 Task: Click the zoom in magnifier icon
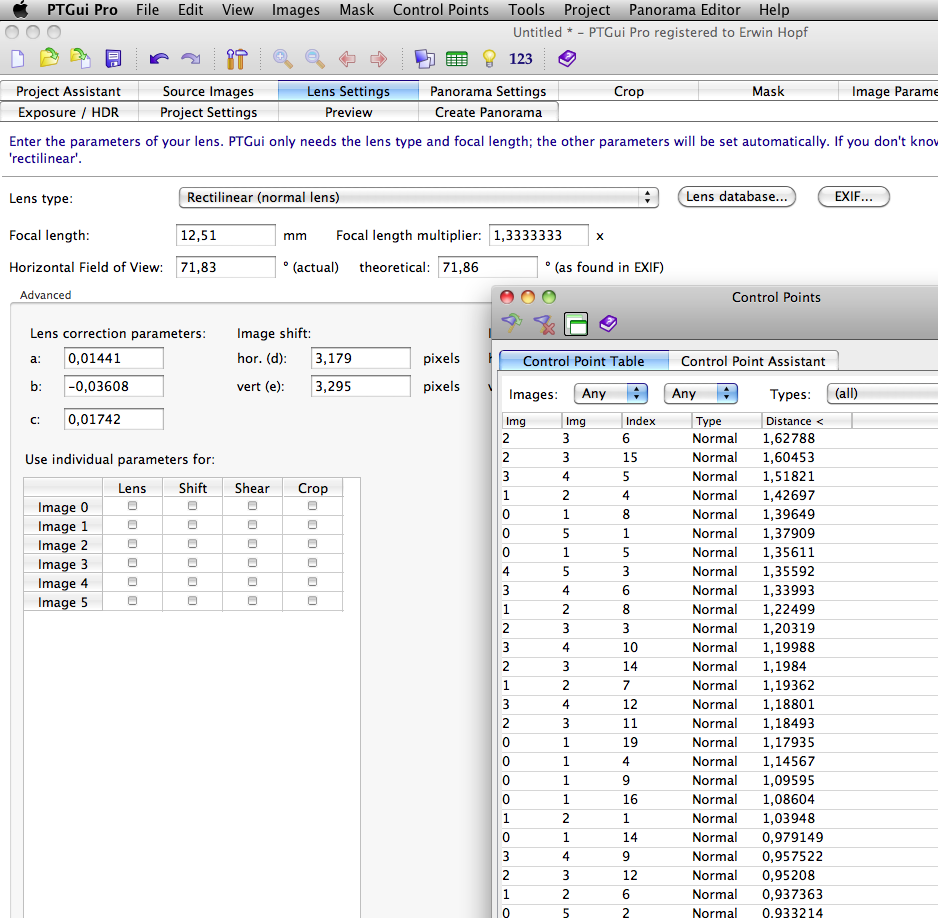[x=283, y=59]
